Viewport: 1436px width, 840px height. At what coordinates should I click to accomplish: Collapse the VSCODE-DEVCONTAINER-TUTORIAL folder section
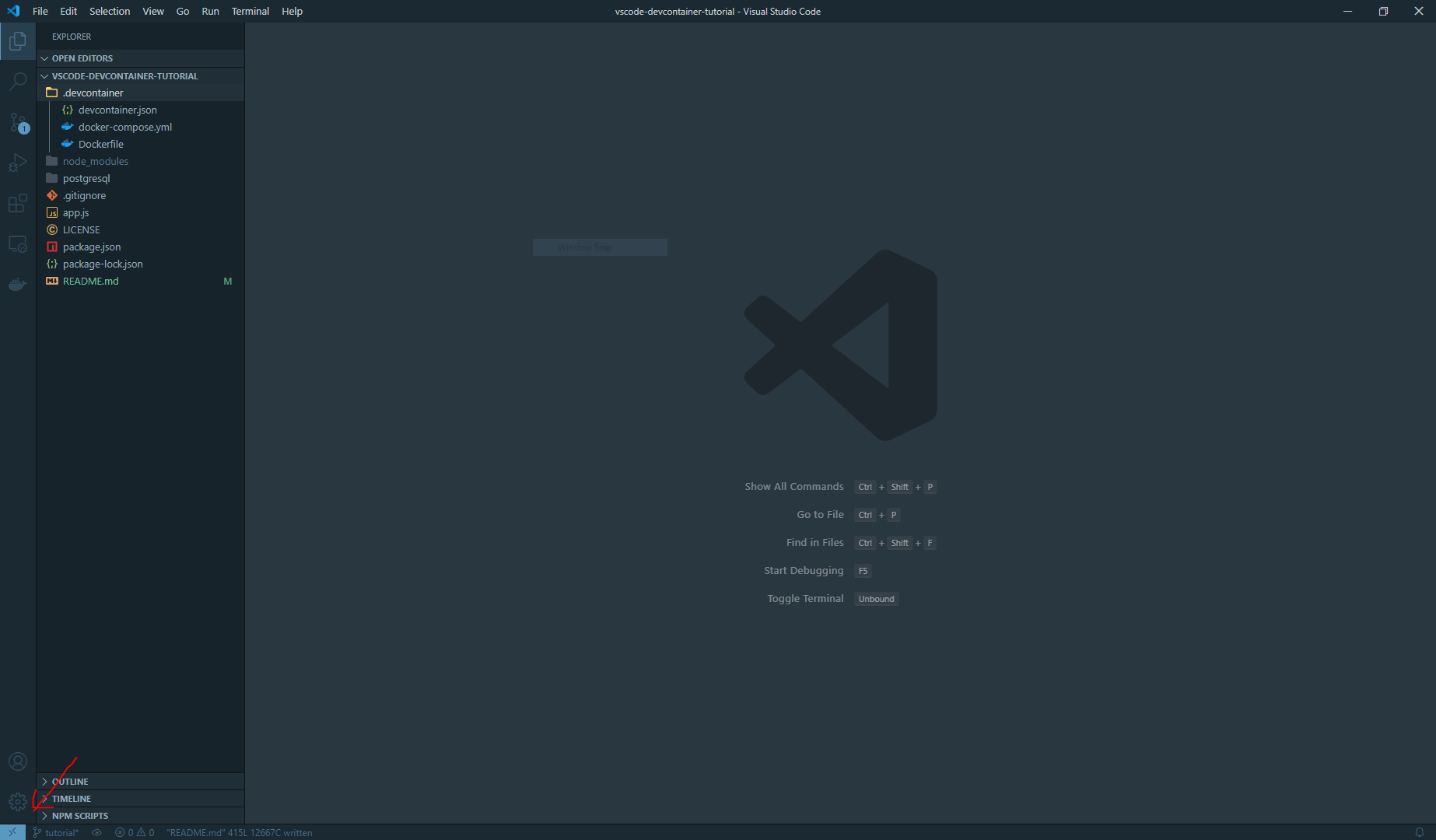tap(140, 76)
